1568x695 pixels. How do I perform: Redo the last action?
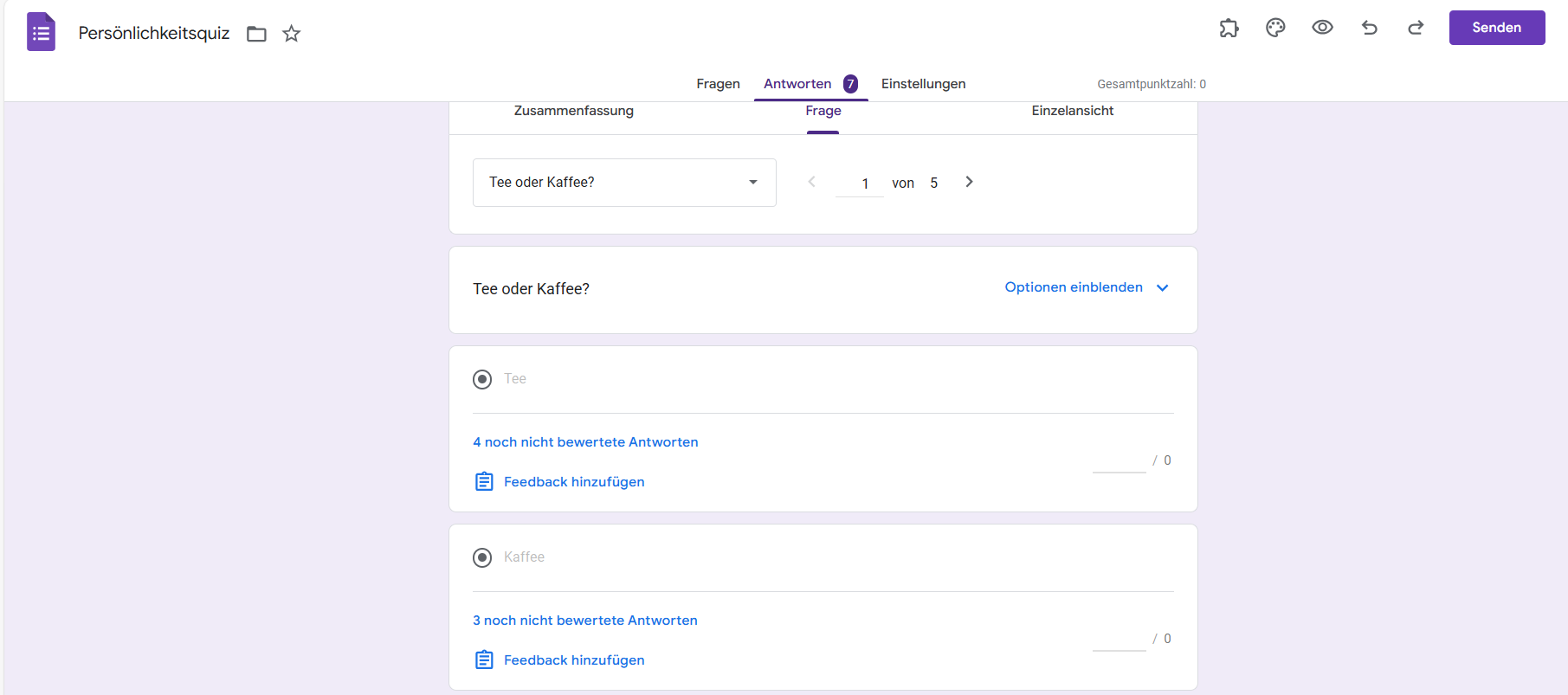coord(1416,28)
